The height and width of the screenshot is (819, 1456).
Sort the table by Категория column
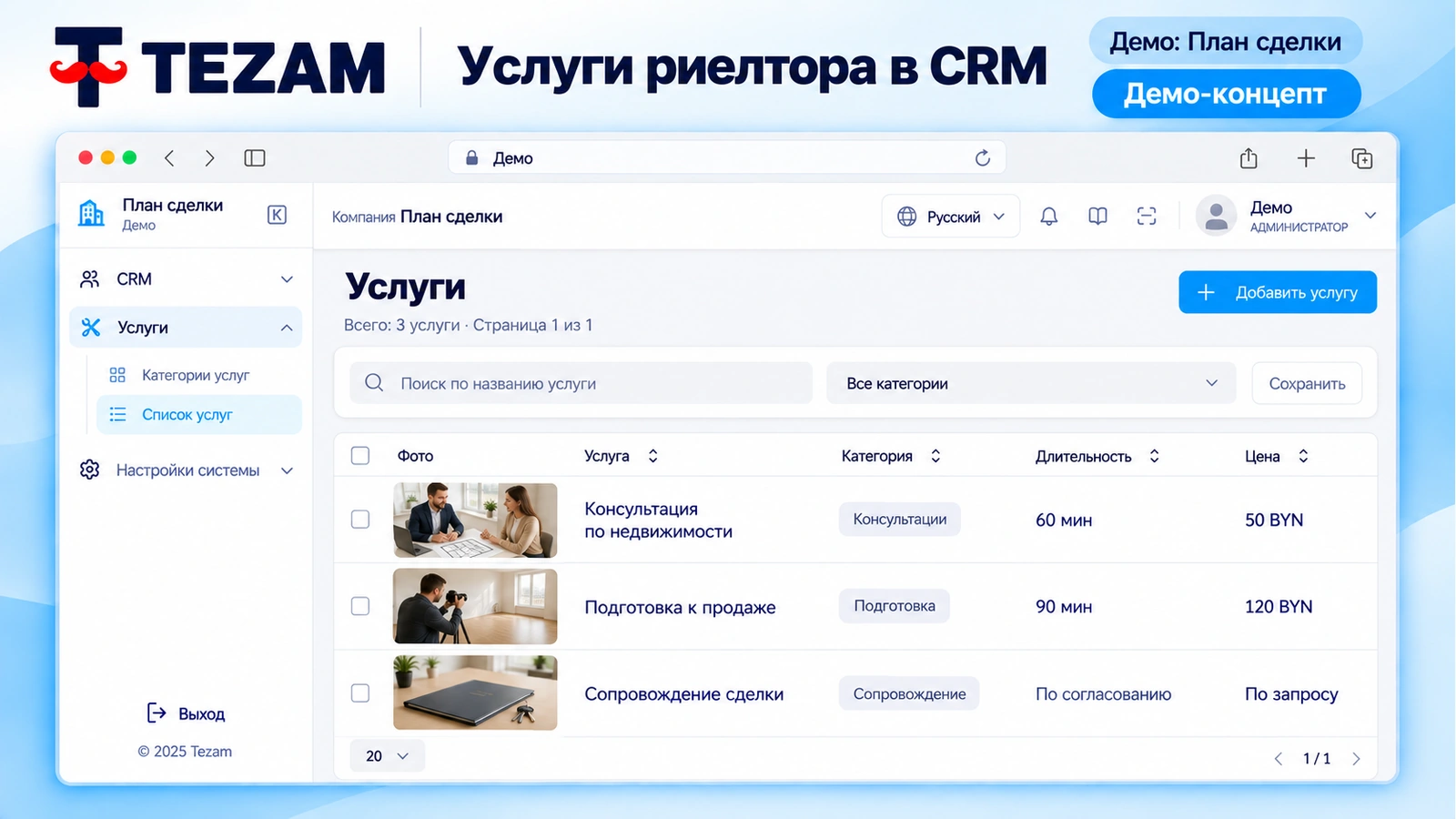tap(935, 456)
